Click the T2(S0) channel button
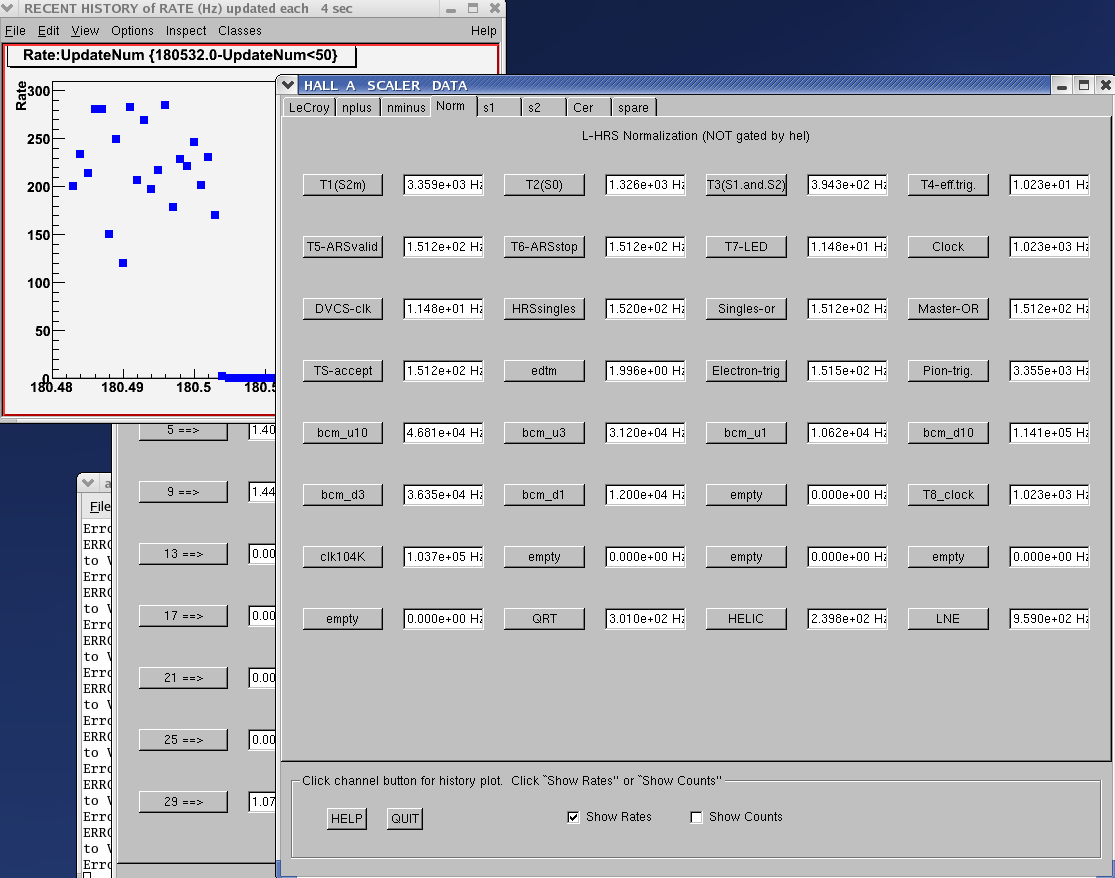 [544, 185]
